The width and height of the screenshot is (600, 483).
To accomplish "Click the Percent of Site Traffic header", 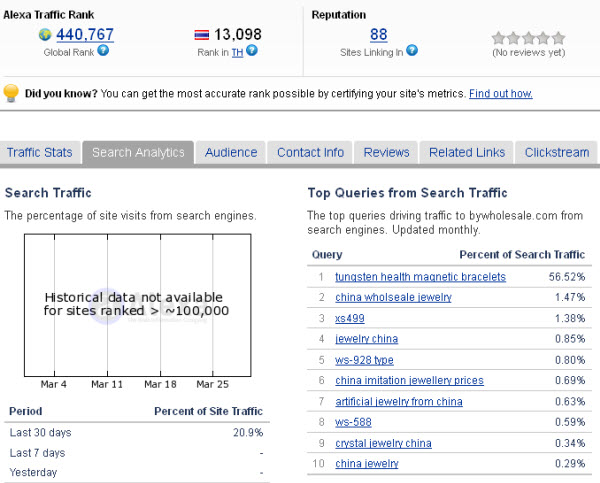I will [x=209, y=411].
